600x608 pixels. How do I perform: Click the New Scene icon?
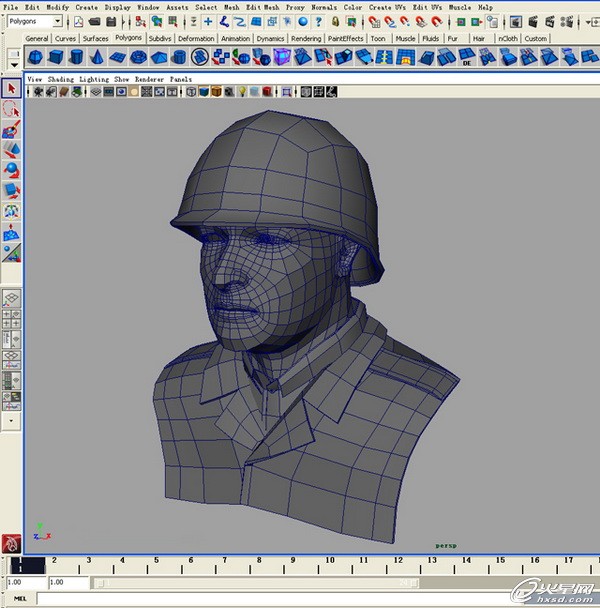point(78,22)
